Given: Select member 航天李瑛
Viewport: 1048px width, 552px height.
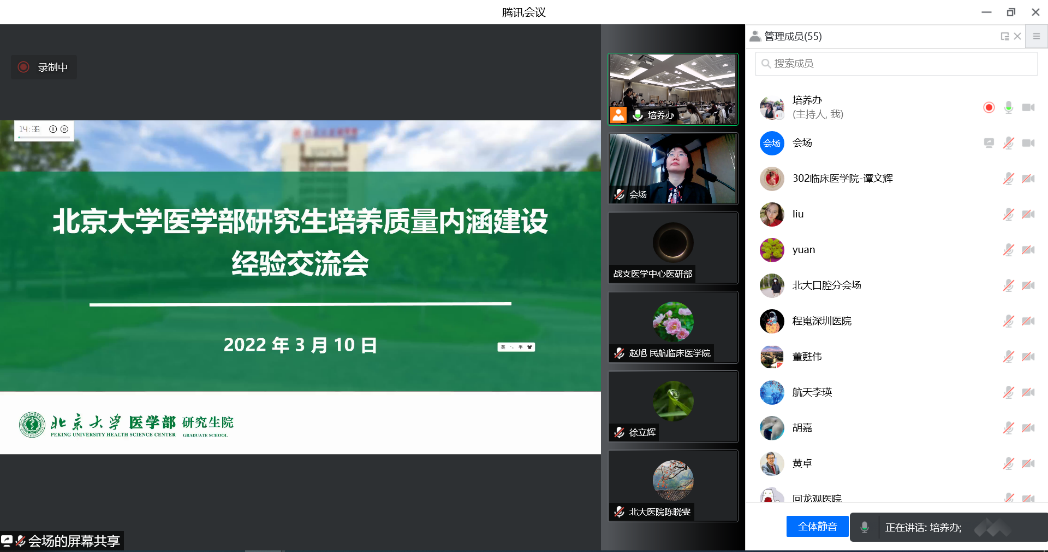Looking at the screenshot, I should point(896,392).
